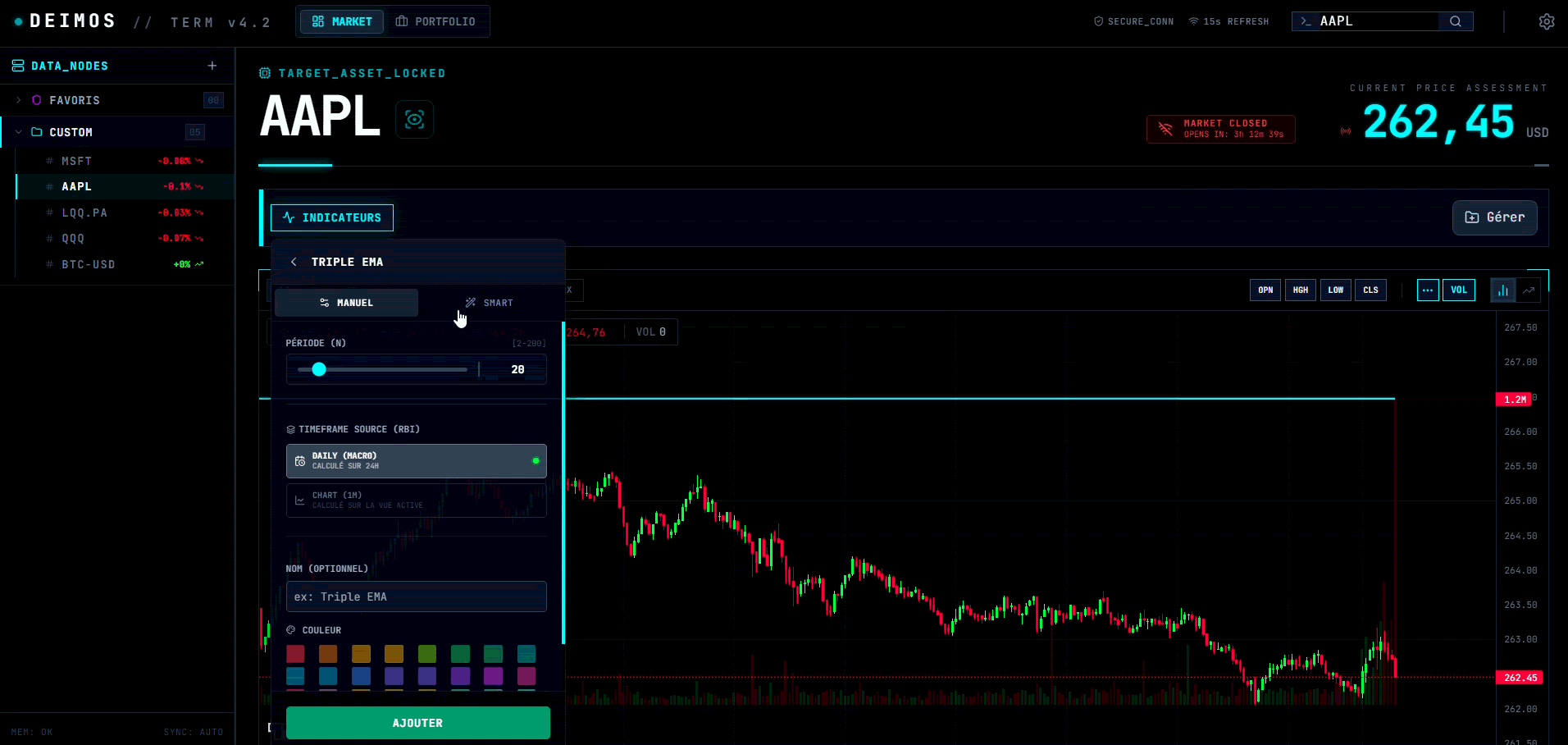Toggle the VOL volume overlay
The height and width of the screenshot is (745, 1568).
click(1458, 290)
